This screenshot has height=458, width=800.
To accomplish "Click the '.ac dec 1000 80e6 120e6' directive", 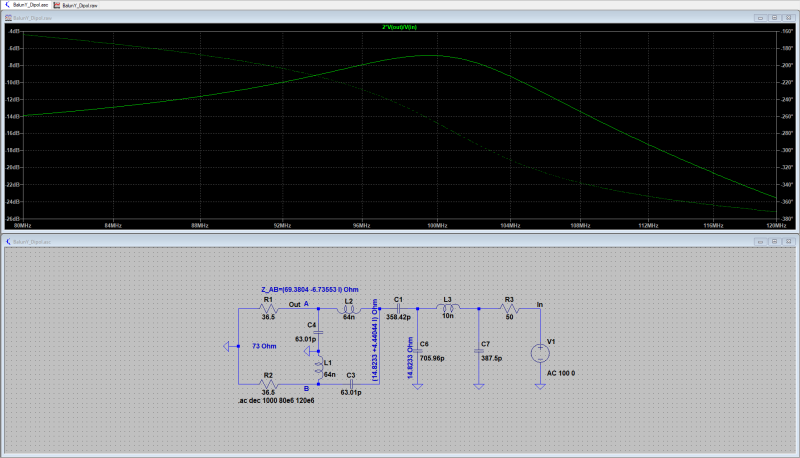I will [276, 400].
